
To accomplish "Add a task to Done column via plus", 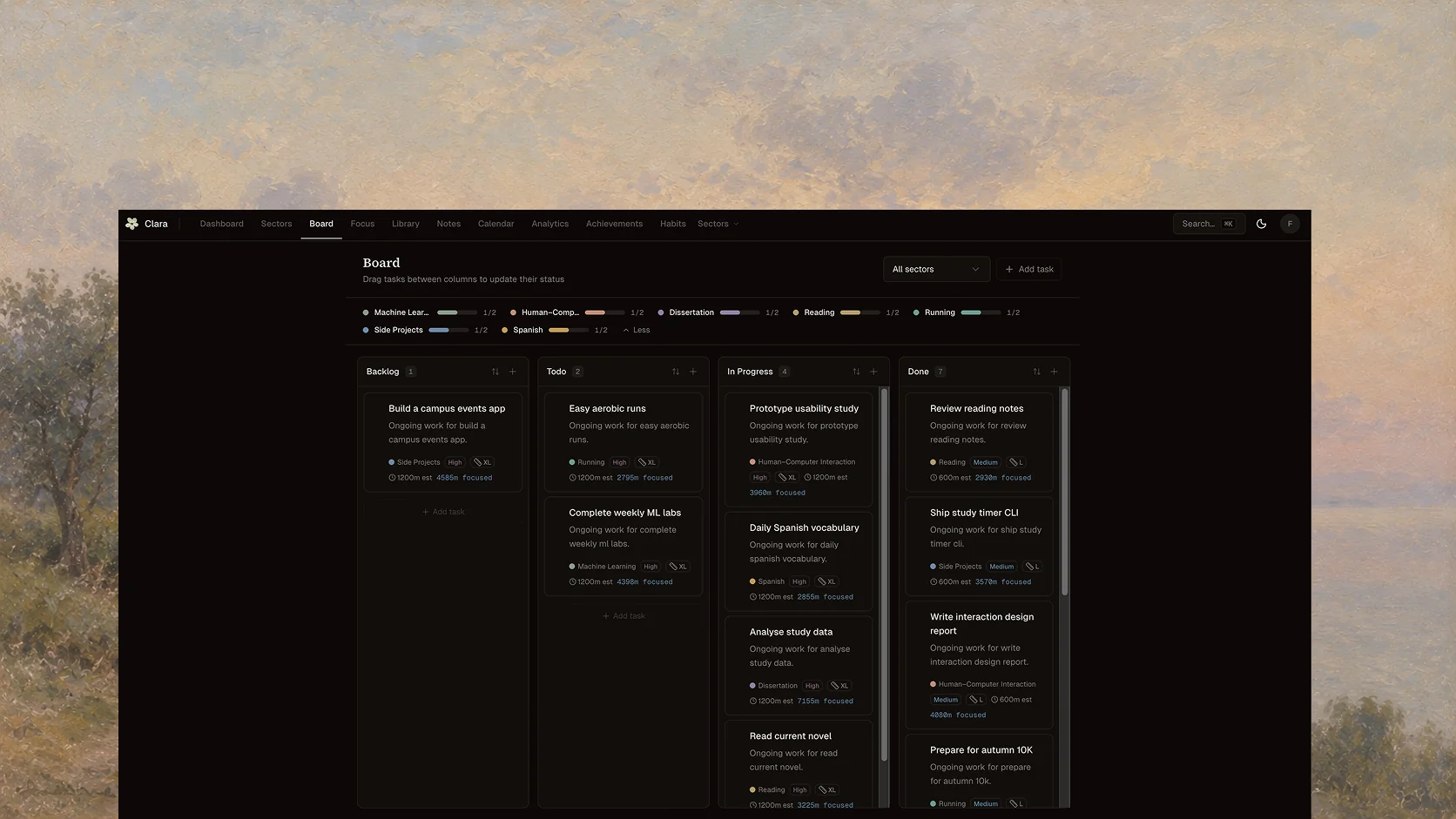I will (x=1054, y=372).
